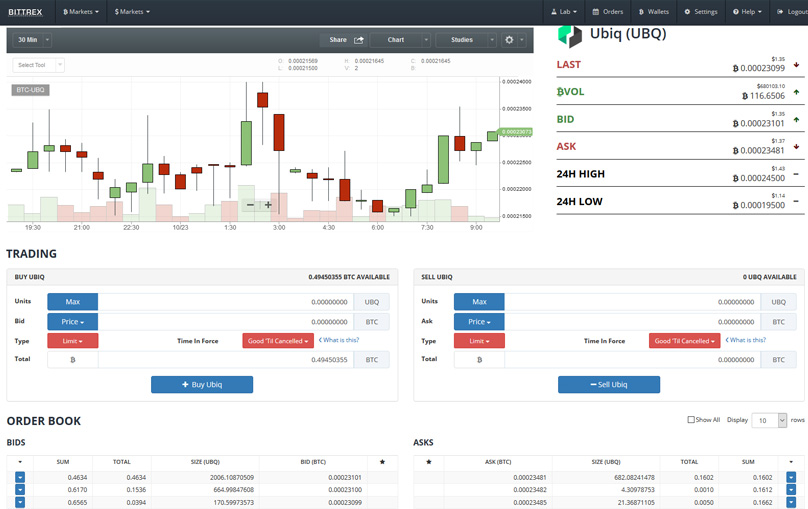
Task: Click the sell Units input field
Action: [x=632, y=302]
